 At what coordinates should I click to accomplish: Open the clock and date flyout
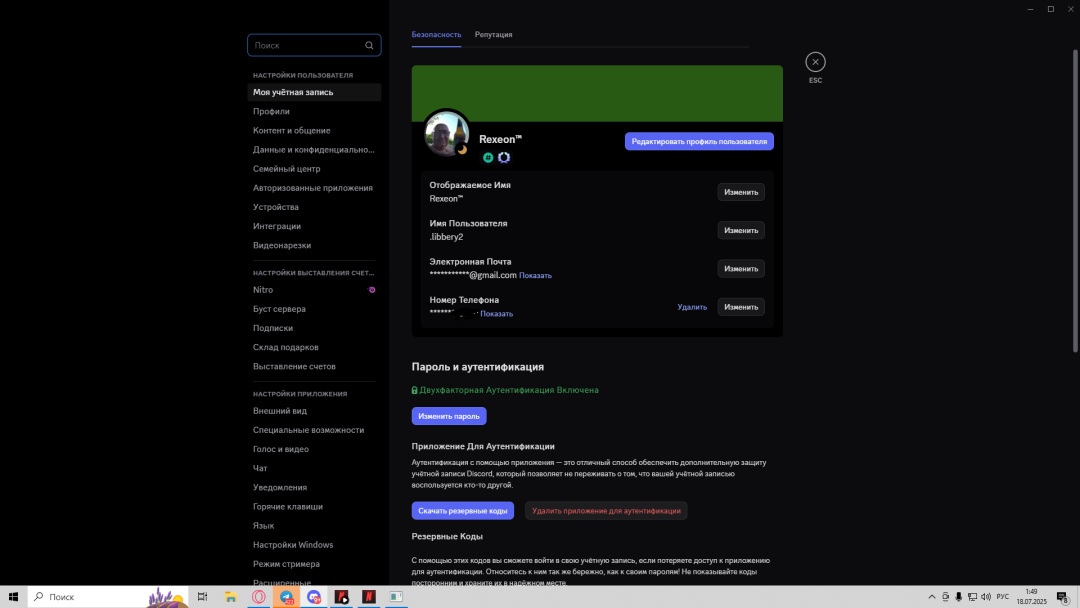point(1031,597)
